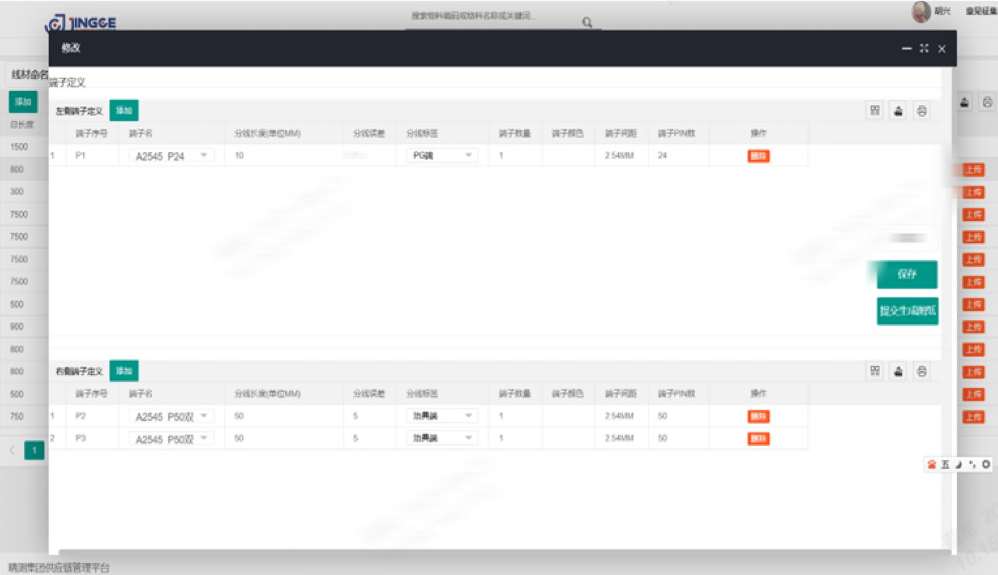Click 添加 button next to 右侧端子定义

[x=123, y=371]
